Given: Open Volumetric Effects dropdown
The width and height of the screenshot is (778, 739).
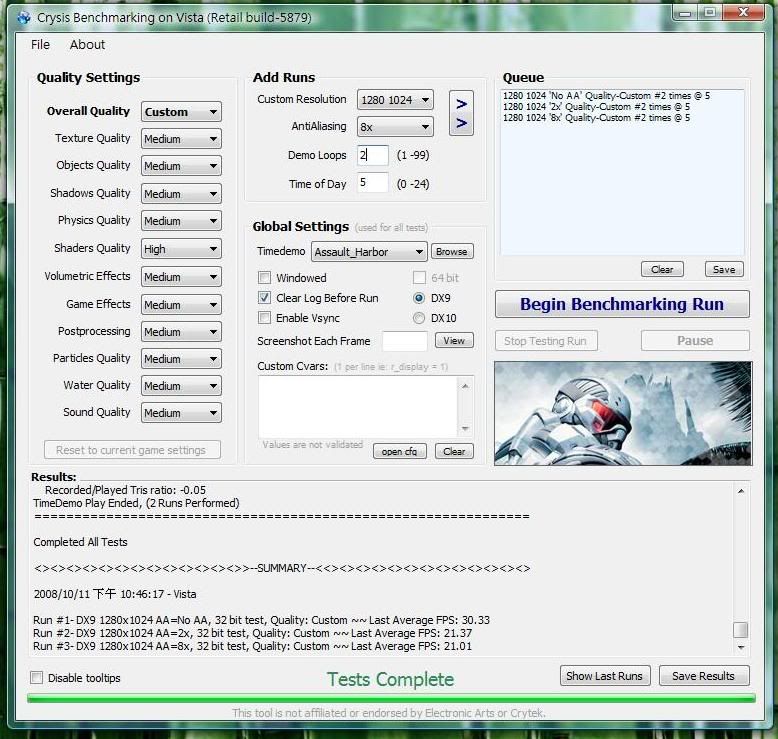Looking at the screenshot, I should click(x=181, y=277).
